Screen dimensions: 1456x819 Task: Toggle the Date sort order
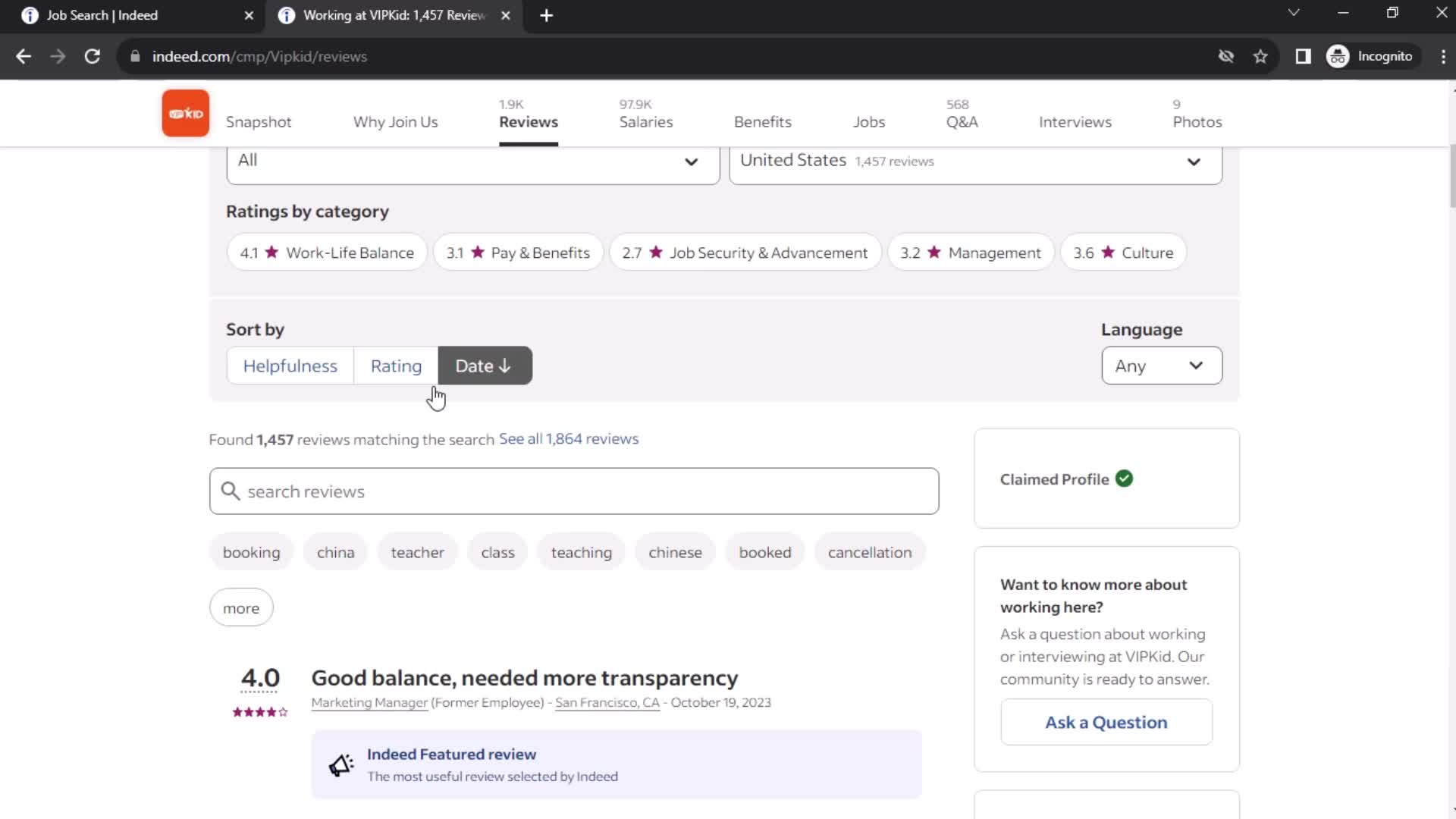485,366
